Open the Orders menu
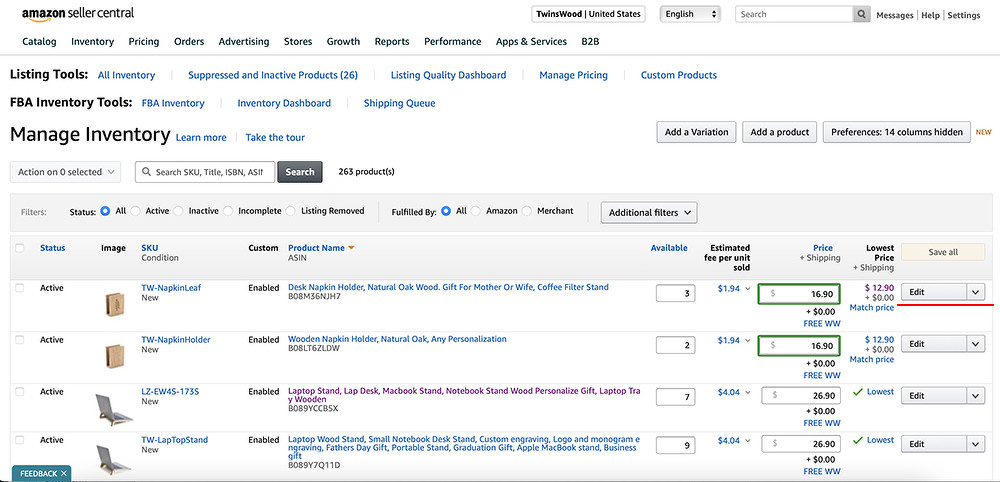The height and width of the screenshot is (482, 1000). [x=189, y=41]
